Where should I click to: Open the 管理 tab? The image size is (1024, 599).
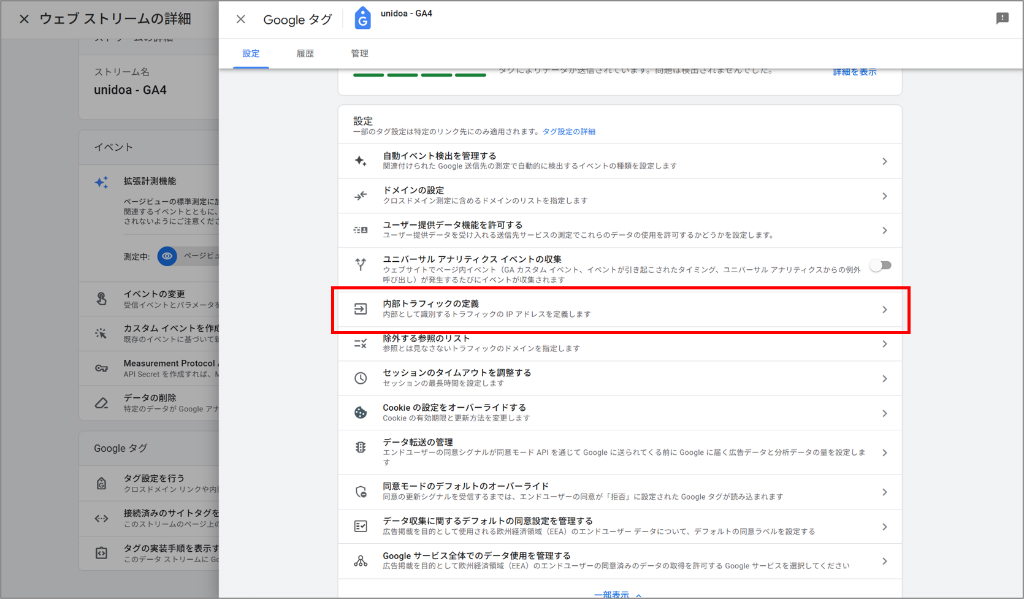pyautogui.click(x=360, y=53)
